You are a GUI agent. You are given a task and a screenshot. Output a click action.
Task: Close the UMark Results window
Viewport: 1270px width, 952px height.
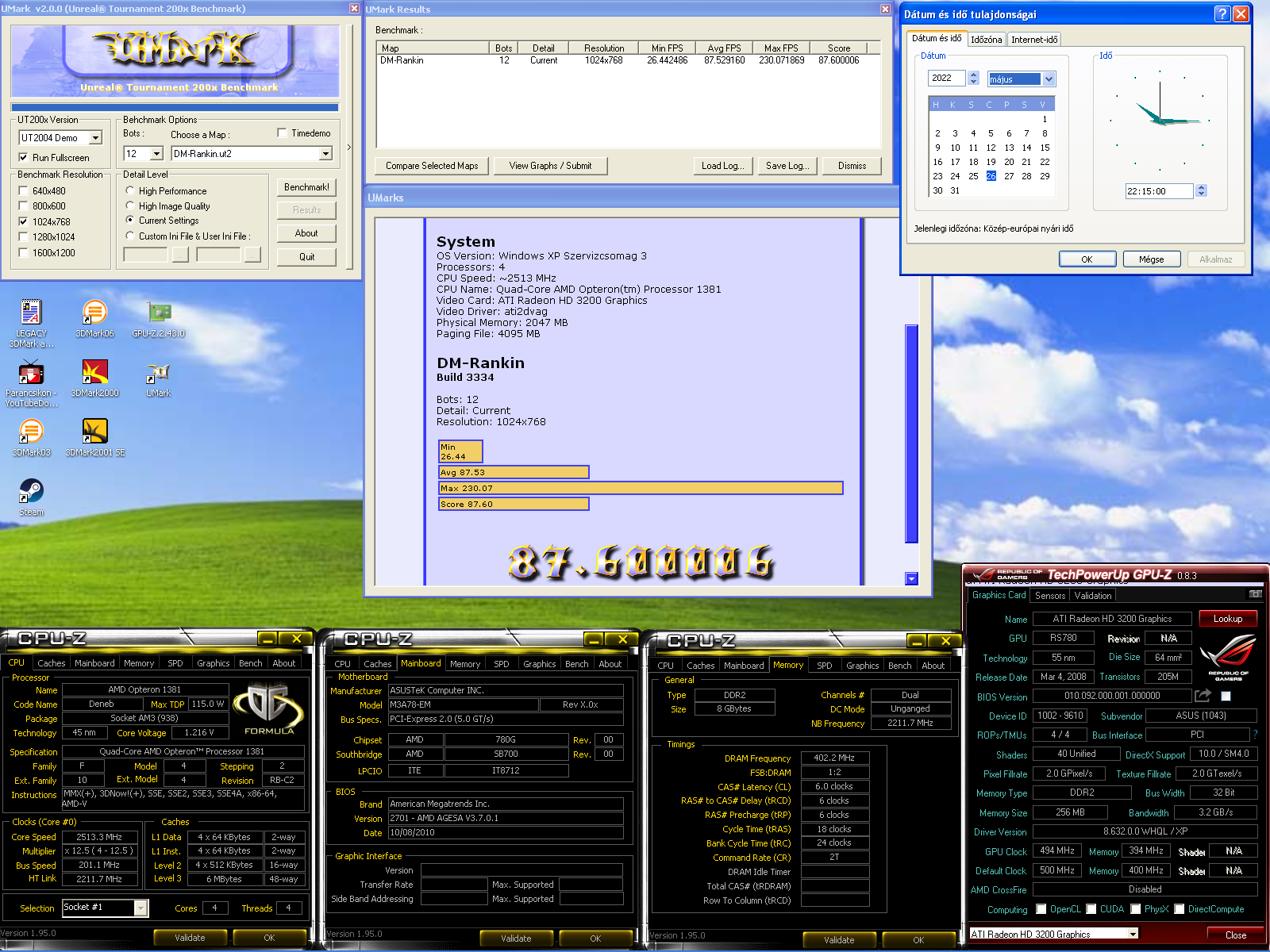pos(885,9)
